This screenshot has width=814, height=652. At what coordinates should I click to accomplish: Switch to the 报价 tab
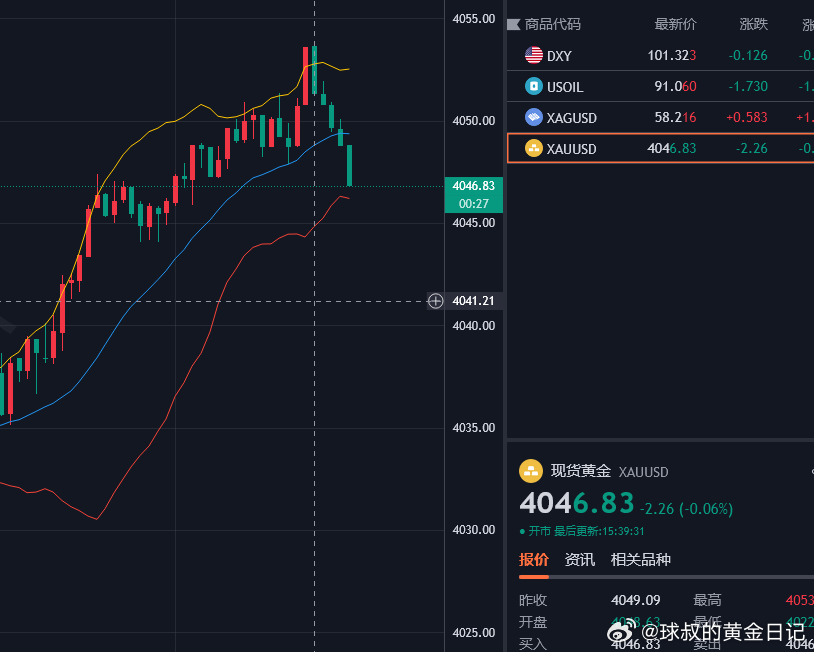click(x=534, y=560)
